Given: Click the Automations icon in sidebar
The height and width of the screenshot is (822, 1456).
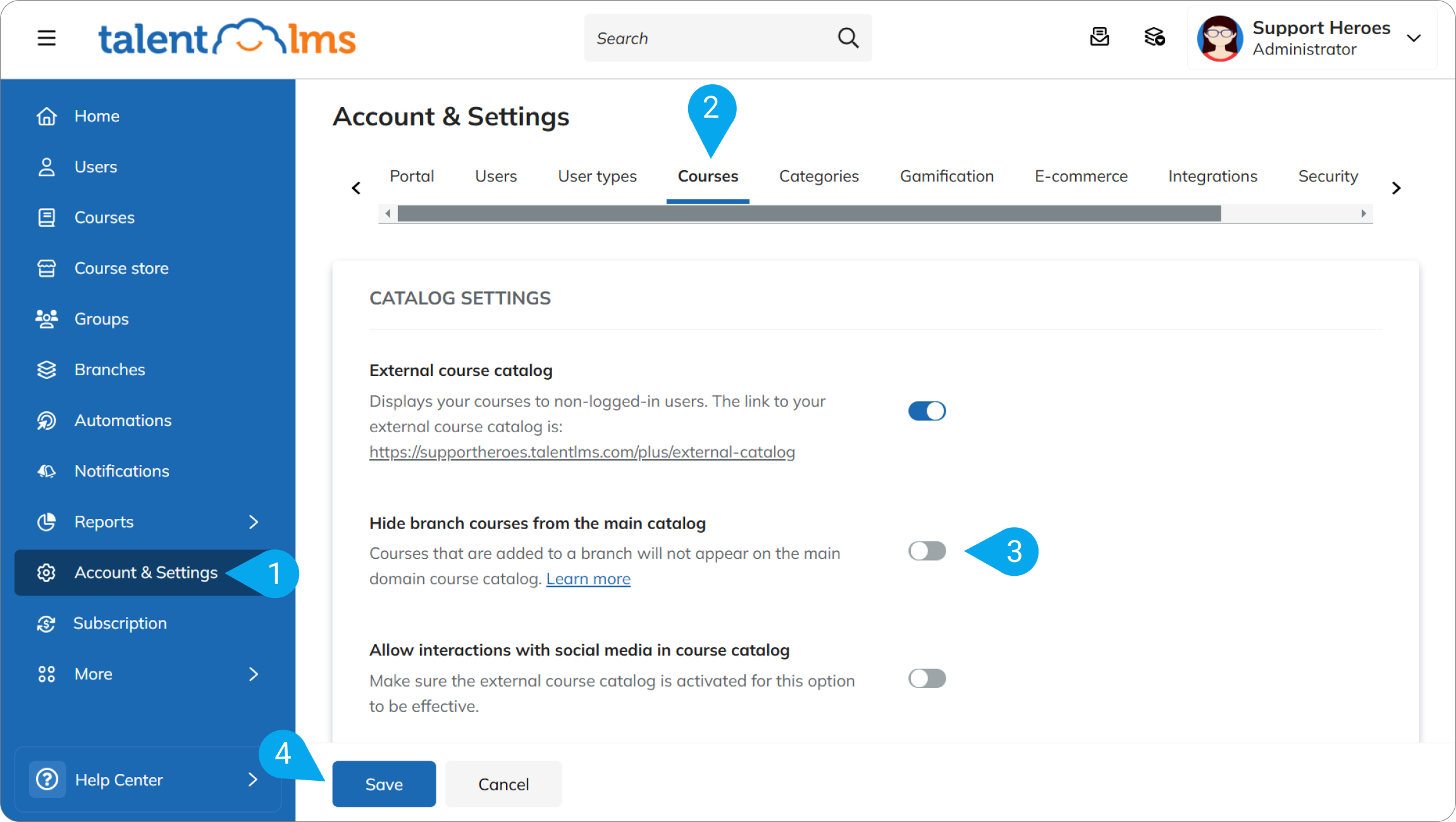Looking at the screenshot, I should pyautogui.click(x=46, y=420).
